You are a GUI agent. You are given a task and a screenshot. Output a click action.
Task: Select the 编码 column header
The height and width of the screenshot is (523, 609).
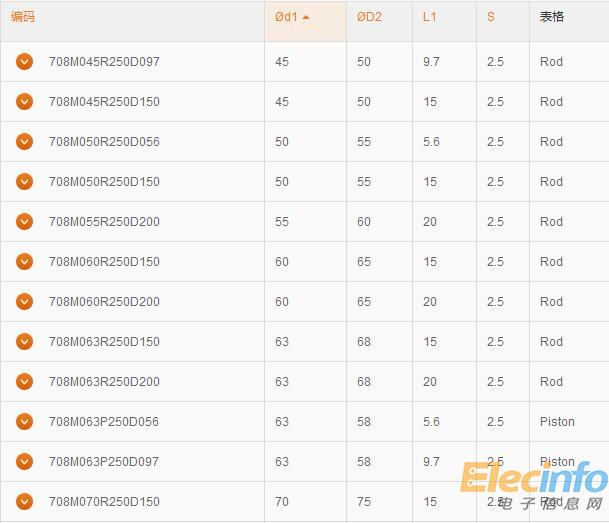point(23,17)
